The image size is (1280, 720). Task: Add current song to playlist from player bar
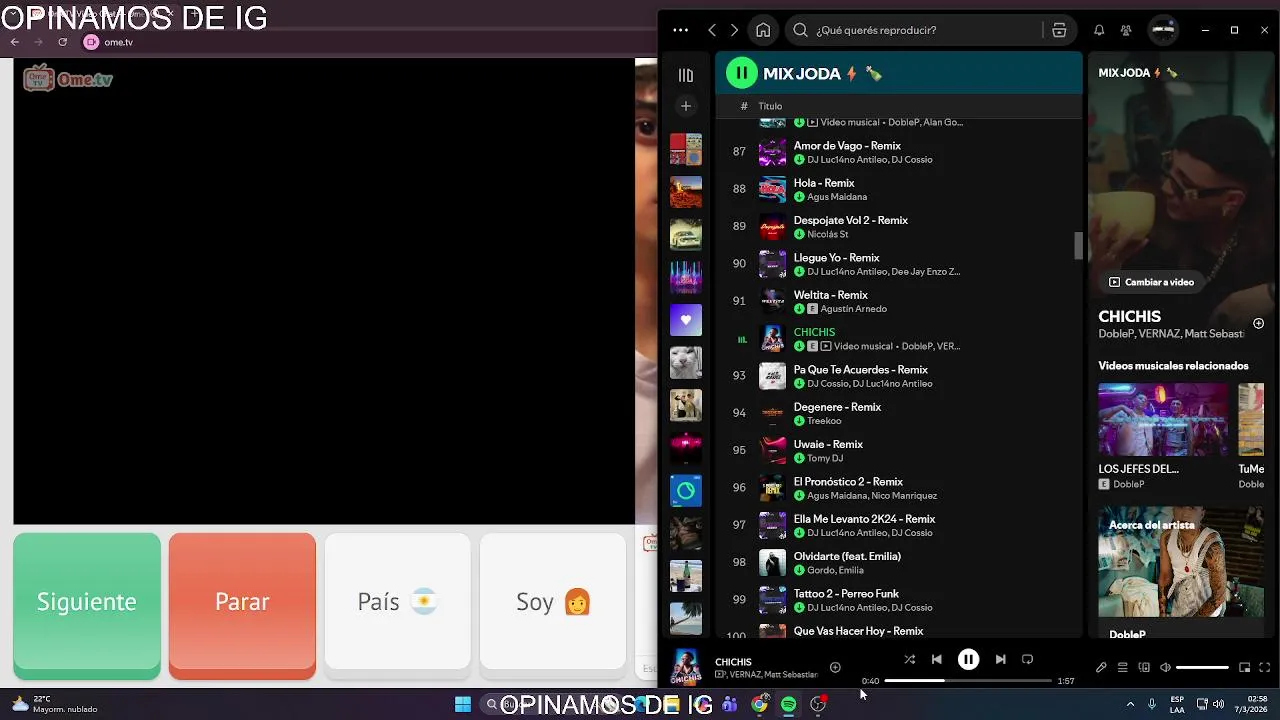[835, 667]
